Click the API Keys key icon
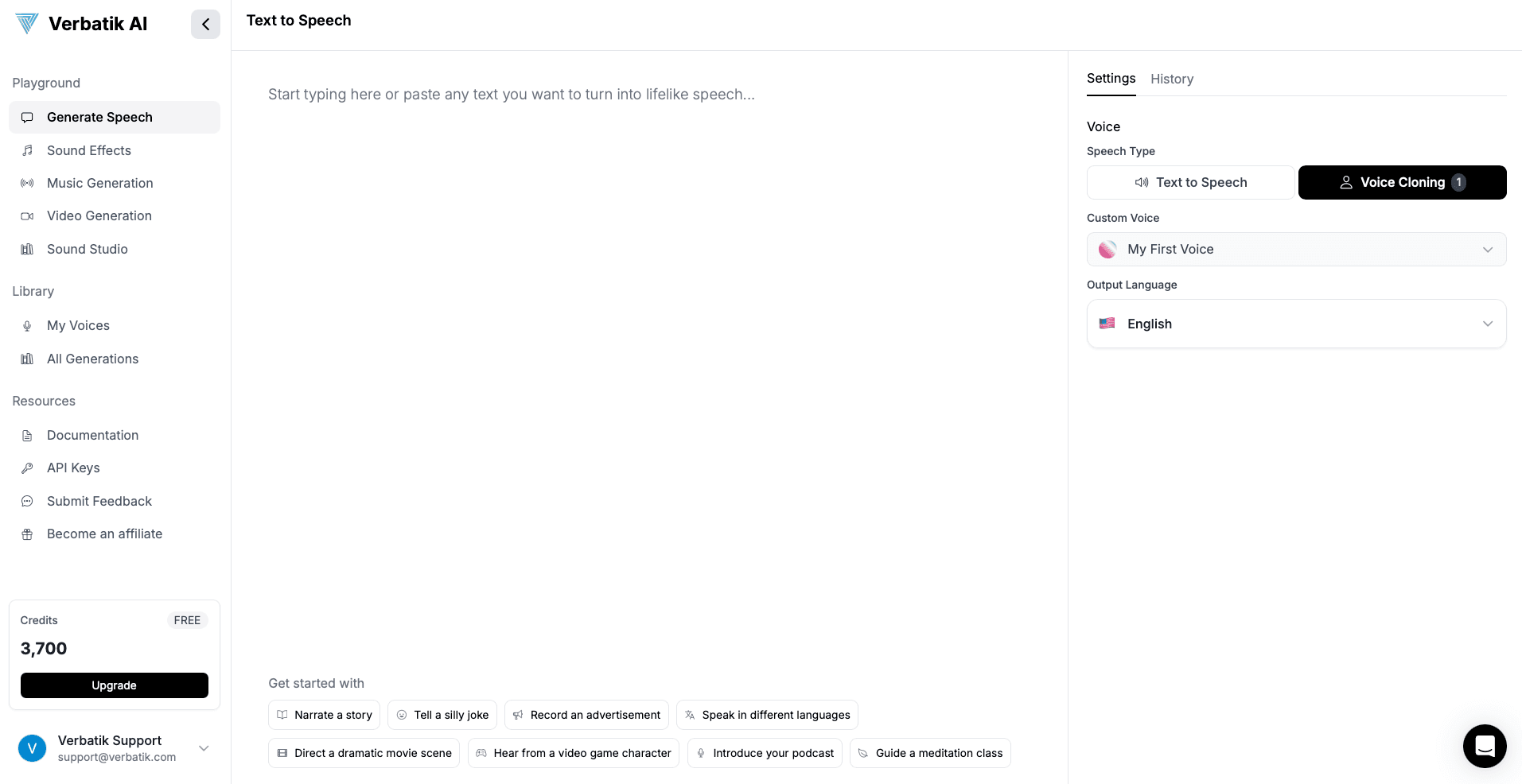 click(x=27, y=468)
